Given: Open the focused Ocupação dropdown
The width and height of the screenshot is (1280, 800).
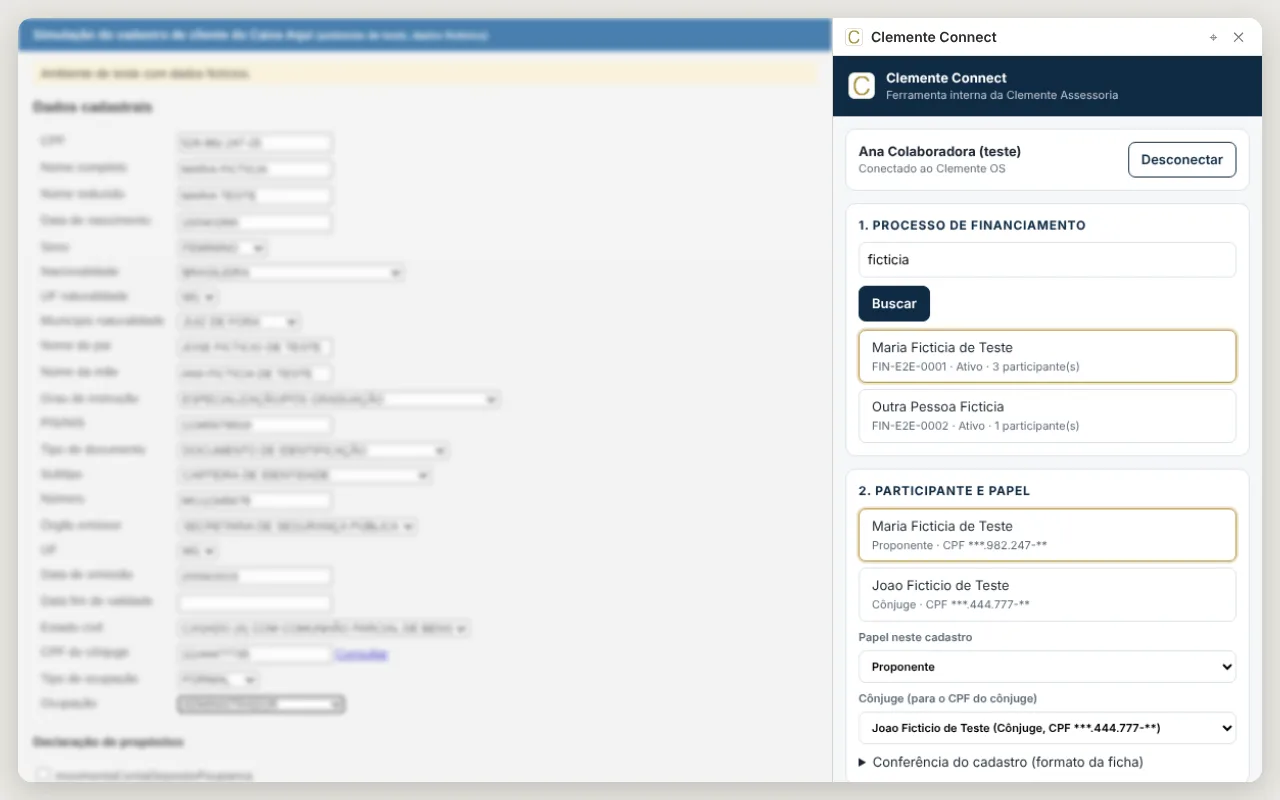Looking at the screenshot, I should (x=261, y=705).
